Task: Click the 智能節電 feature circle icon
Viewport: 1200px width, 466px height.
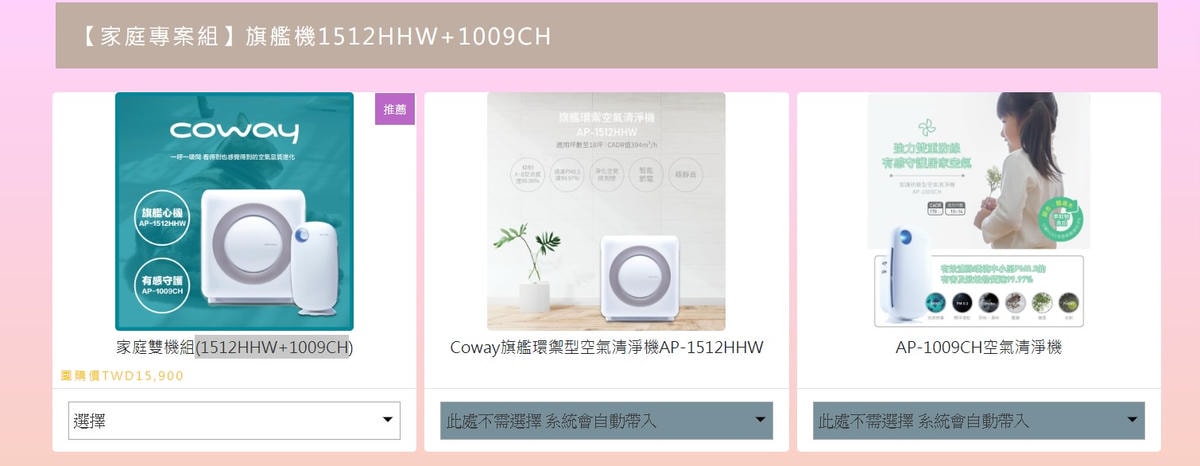Action: (x=647, y=174)
